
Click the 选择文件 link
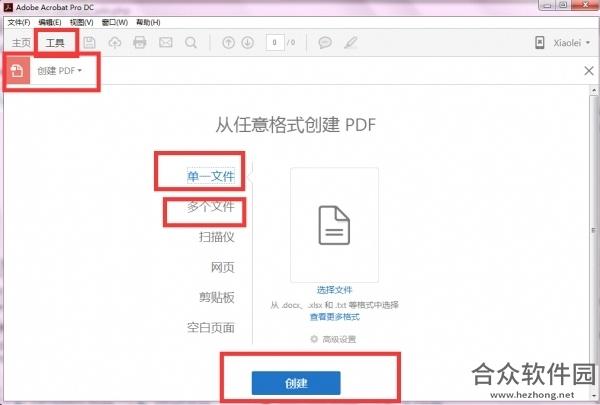click(334, 290)
